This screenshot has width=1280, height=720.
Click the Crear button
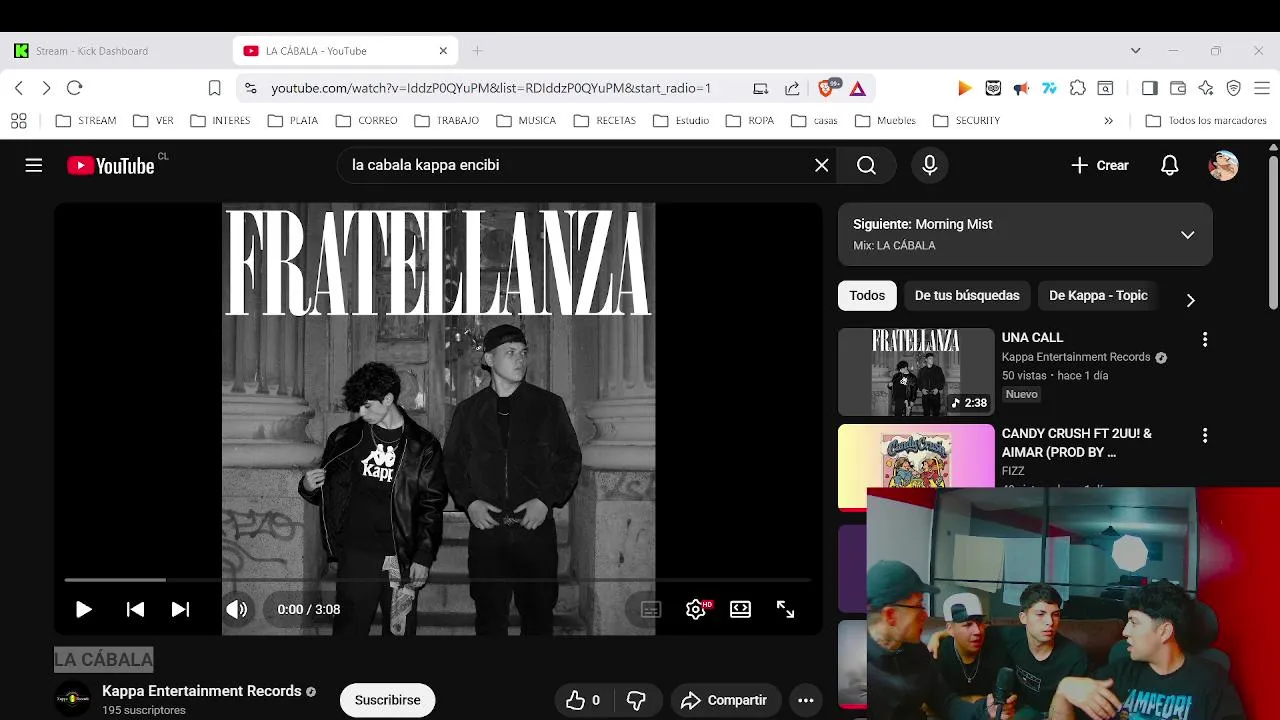point(1099,166)
